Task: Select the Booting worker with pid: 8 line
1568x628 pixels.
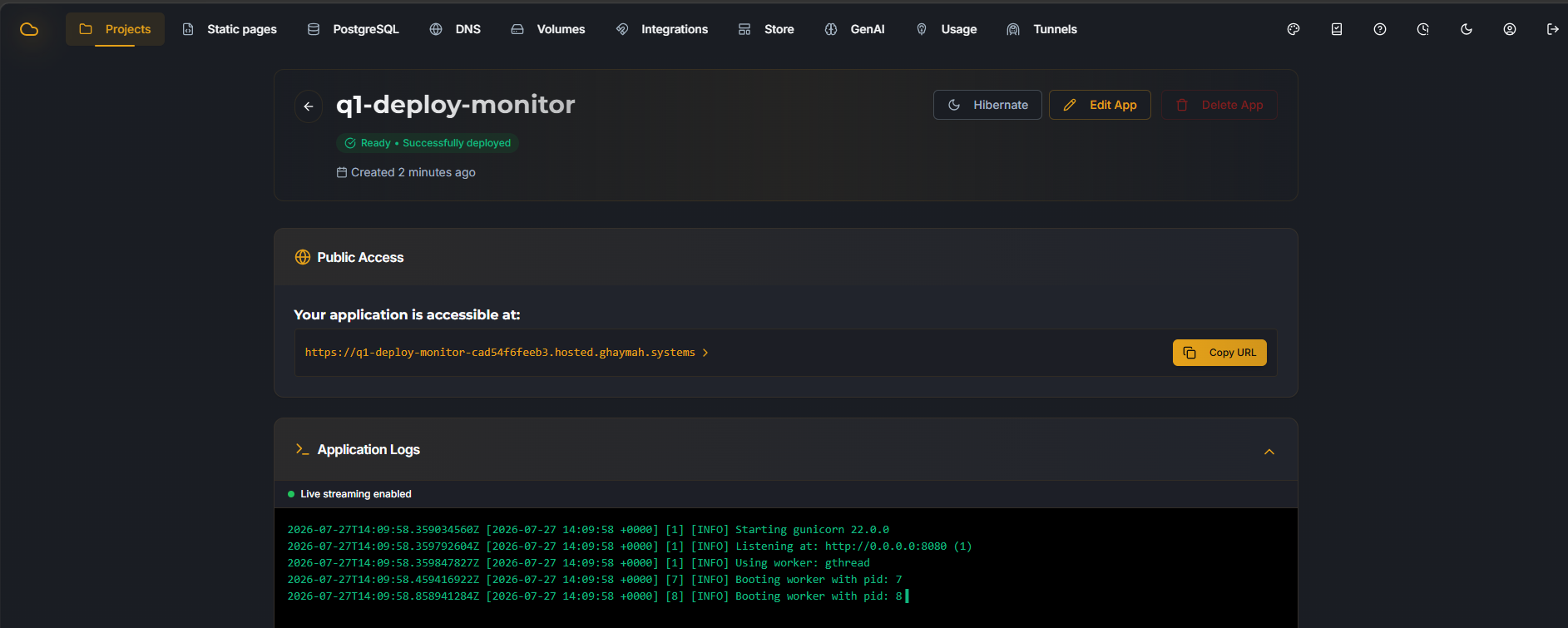Action: point(595,596)
